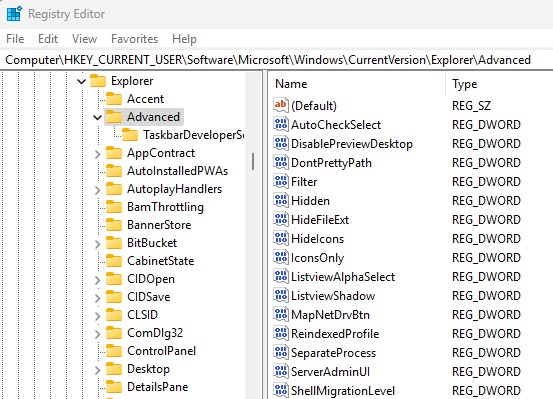Open the File menu
This screenshot has height=399, width=553.
click(15, 38)
